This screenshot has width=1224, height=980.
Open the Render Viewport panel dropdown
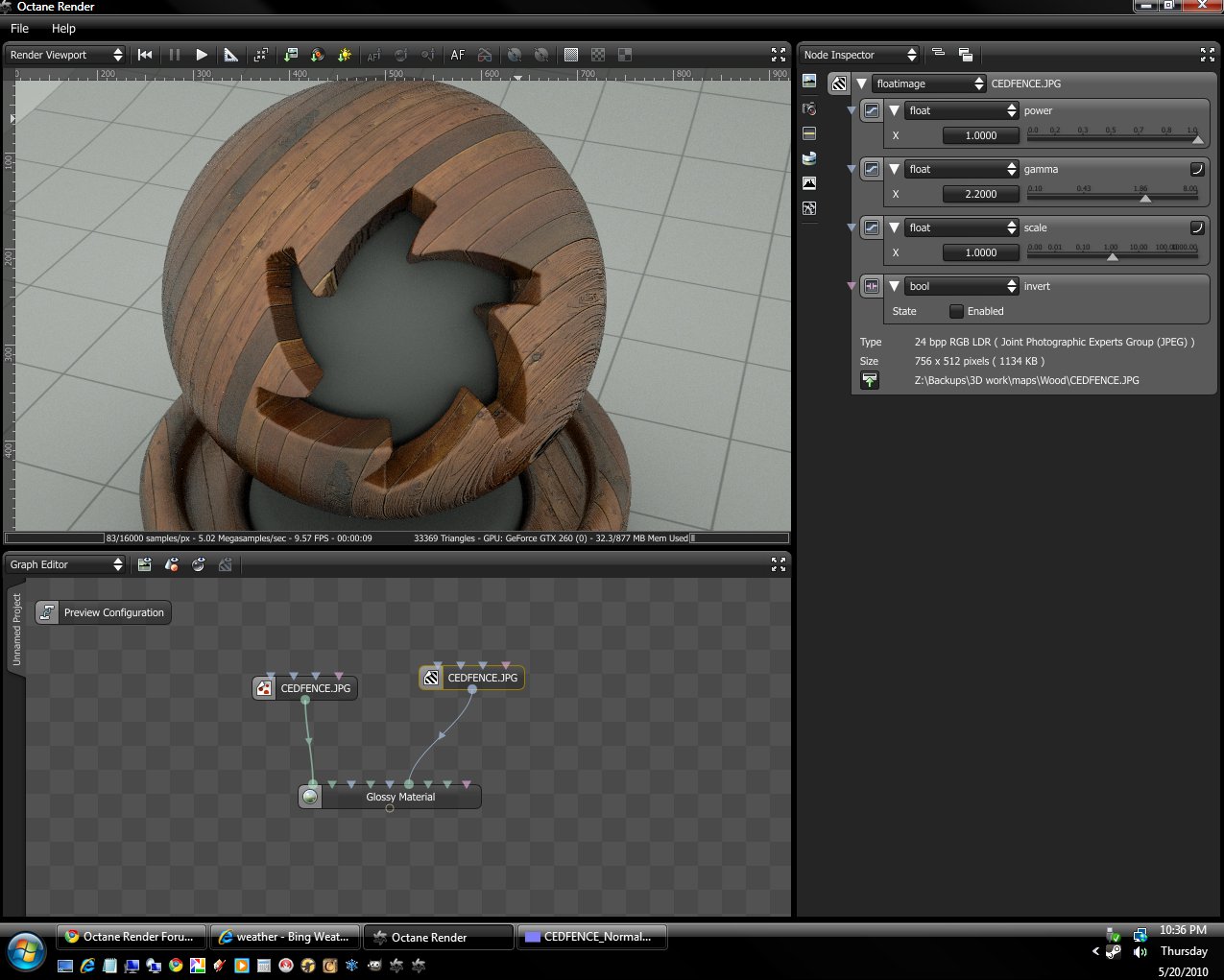[x=65, y=55]
